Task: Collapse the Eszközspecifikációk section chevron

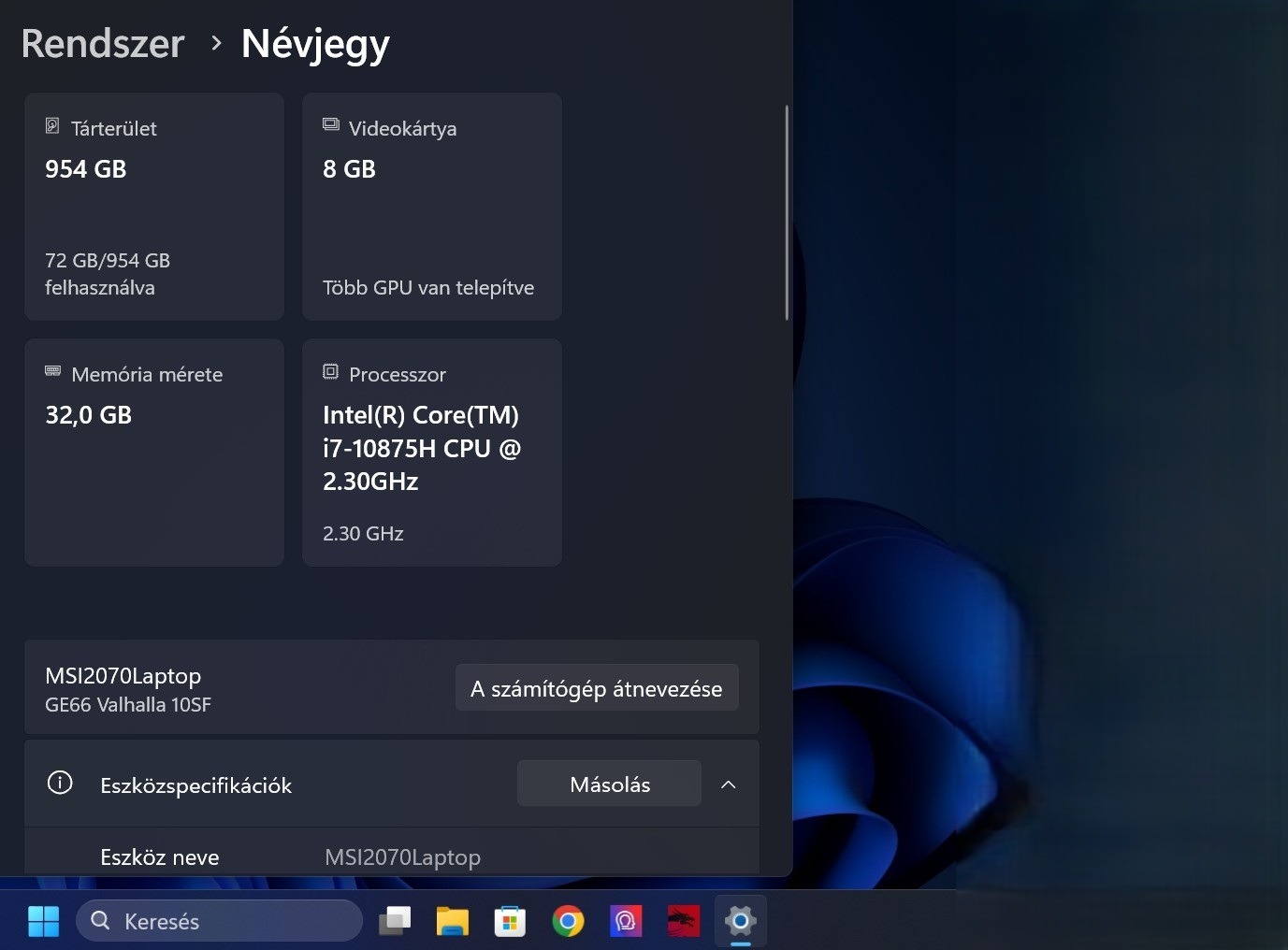Action: coord(729,784)
